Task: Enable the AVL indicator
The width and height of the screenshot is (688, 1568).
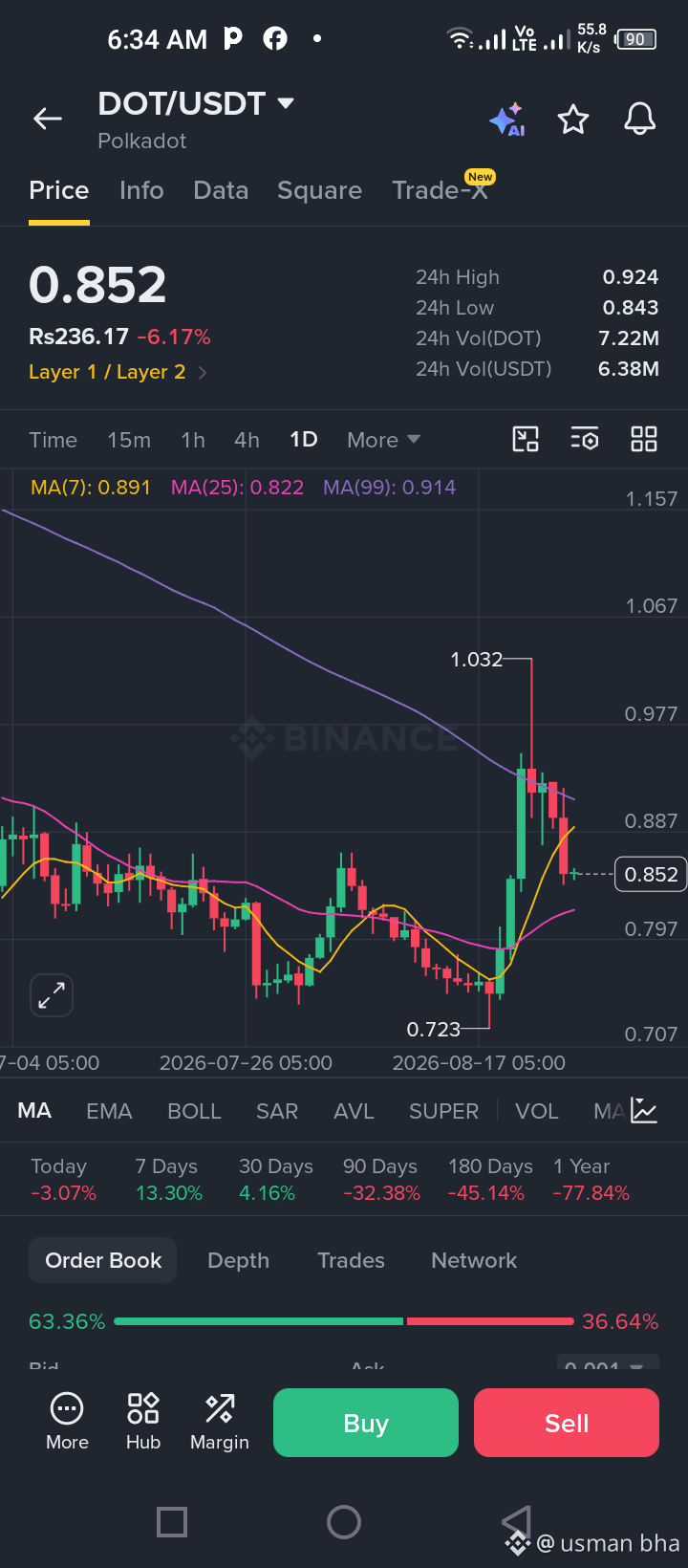Action: point(354,1111)
